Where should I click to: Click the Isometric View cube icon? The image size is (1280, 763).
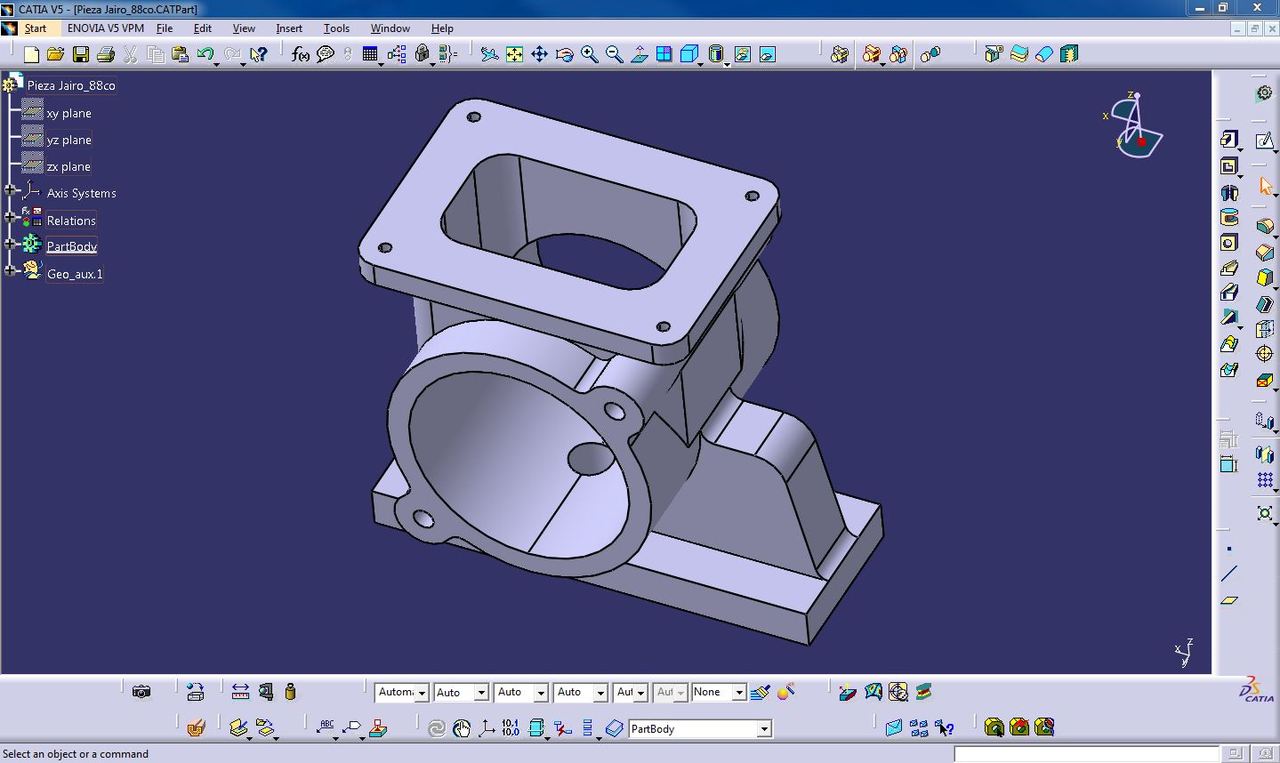point(689,54)
